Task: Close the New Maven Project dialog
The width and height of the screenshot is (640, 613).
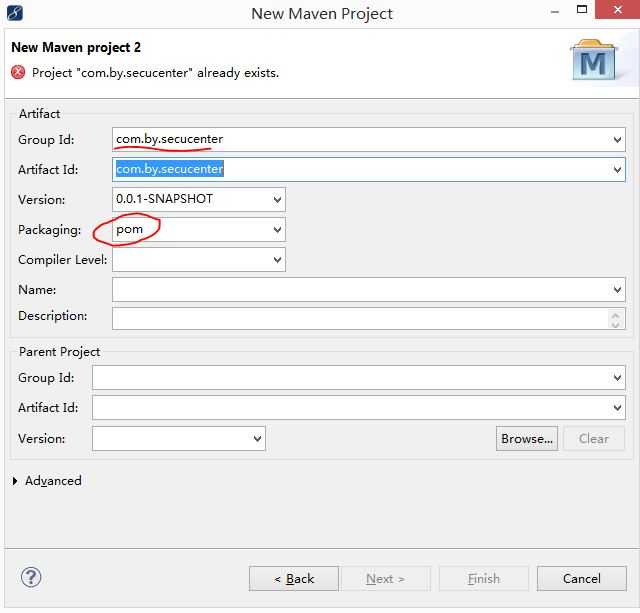Action: (617, 10)
